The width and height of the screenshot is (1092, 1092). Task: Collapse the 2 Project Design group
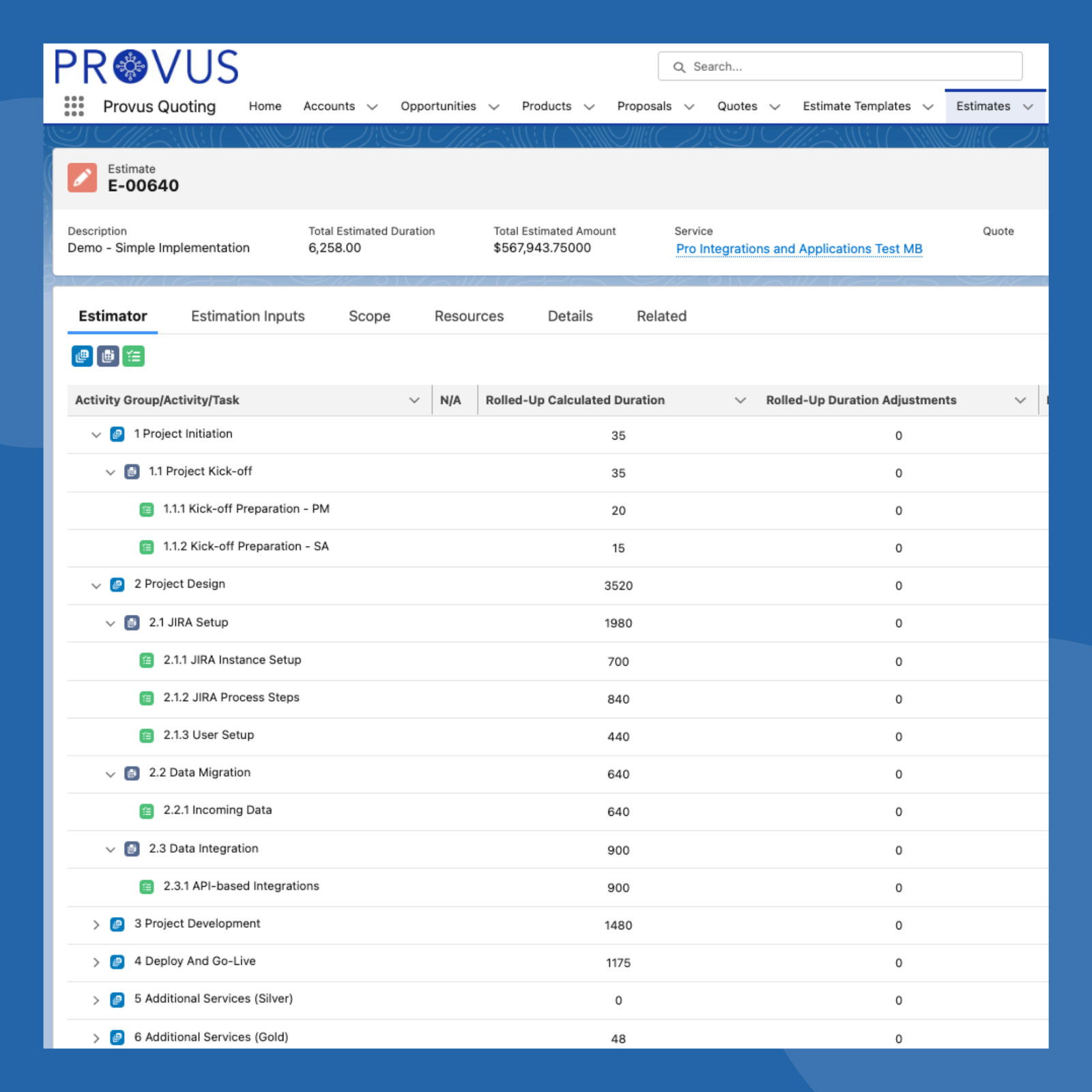click(x=96, y=586)
